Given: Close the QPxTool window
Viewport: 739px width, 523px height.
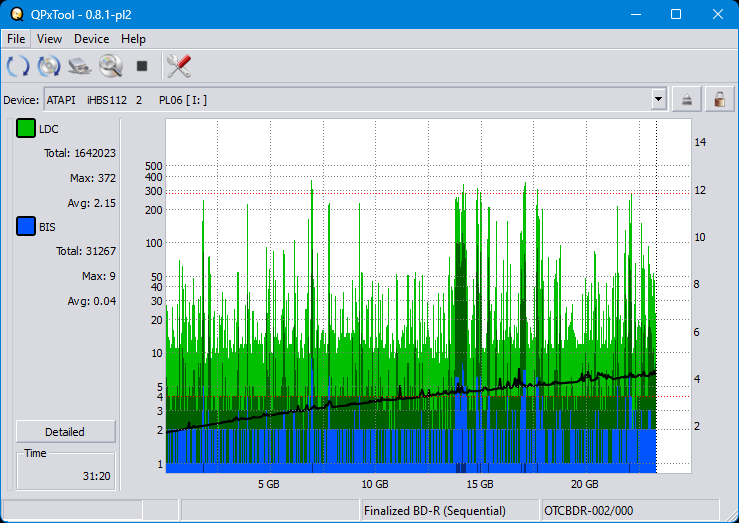Looking at the screenshot, I should [717, 14].
